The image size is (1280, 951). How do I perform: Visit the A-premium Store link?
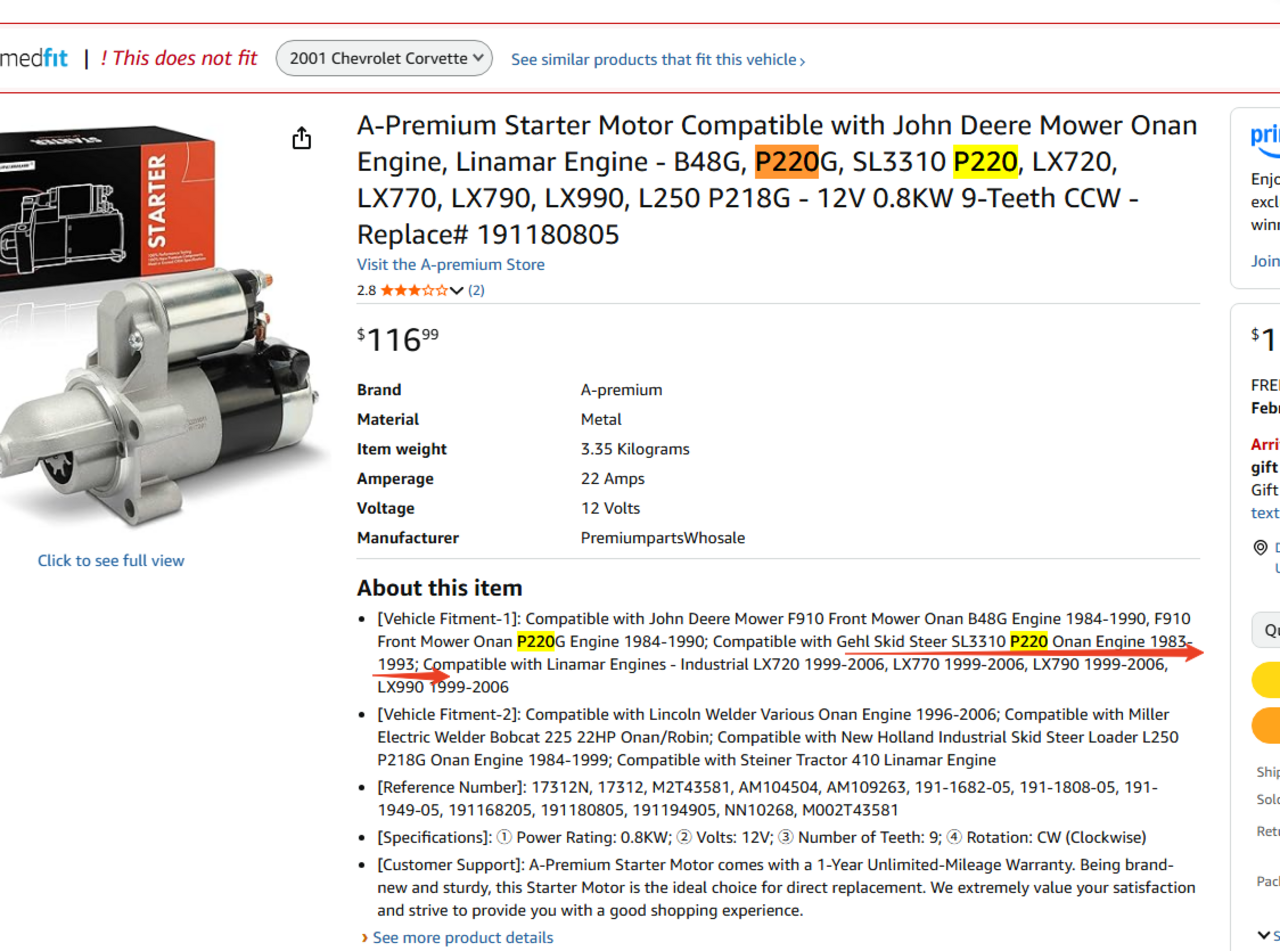click(x=451, y=265)
